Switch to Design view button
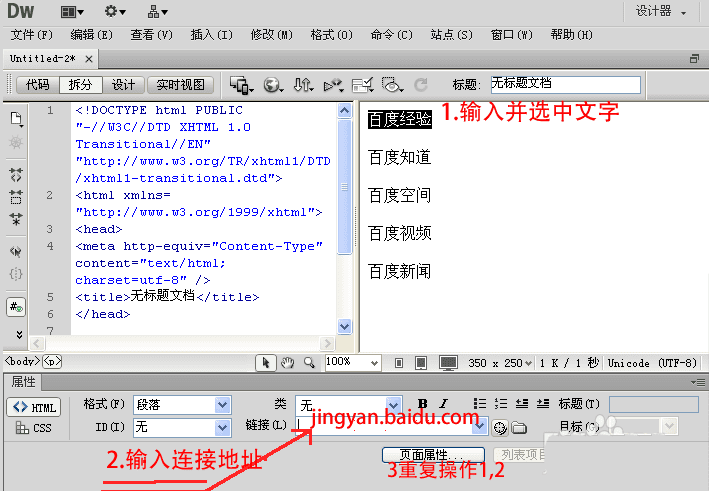Viewport: 709px width, 491px height. (123, 85)
